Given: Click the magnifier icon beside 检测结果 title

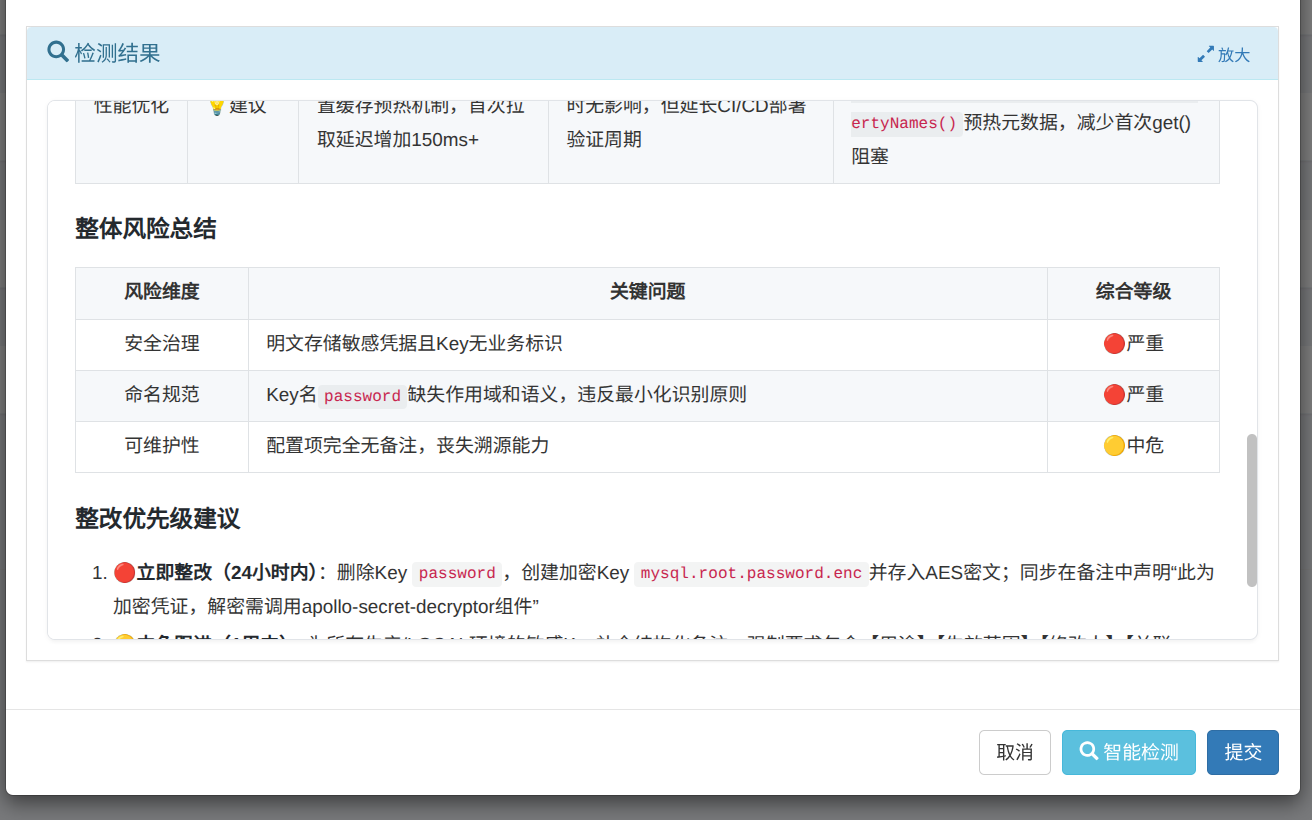Looking at the screenshot, I should click(58, 53).
